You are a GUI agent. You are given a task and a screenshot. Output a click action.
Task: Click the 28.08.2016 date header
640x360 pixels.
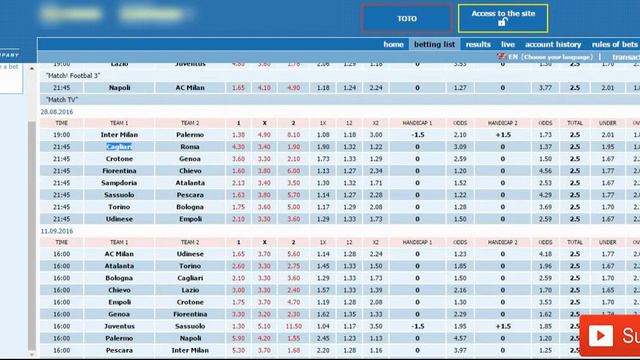pyautogui.click(x=57, y=112)
